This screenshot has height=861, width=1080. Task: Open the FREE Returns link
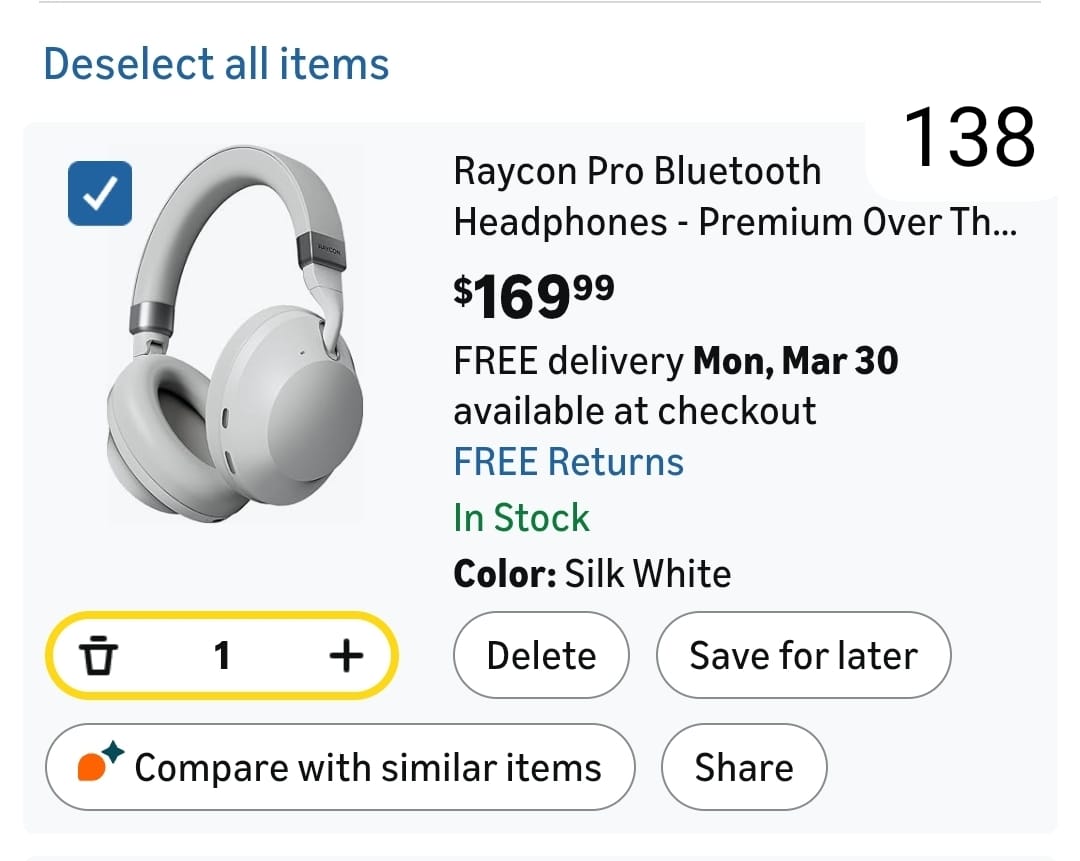click(x=568, y=462)
